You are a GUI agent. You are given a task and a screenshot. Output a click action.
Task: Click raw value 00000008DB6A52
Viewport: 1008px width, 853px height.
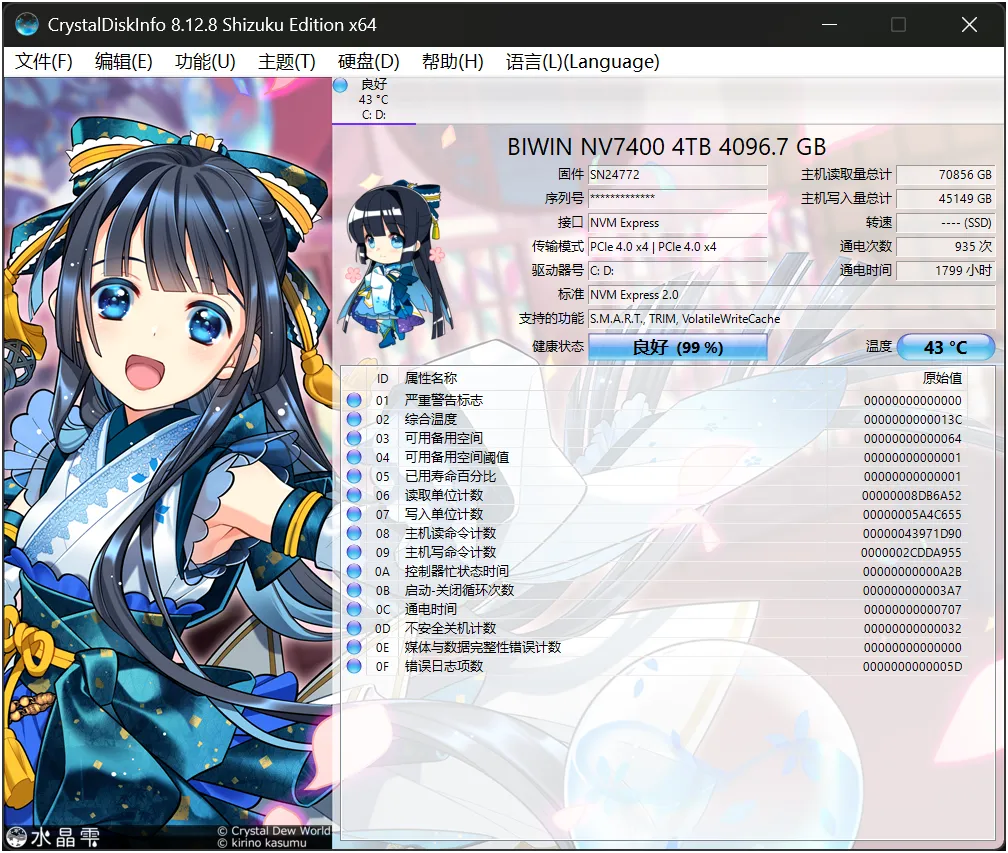click(912, 496)
